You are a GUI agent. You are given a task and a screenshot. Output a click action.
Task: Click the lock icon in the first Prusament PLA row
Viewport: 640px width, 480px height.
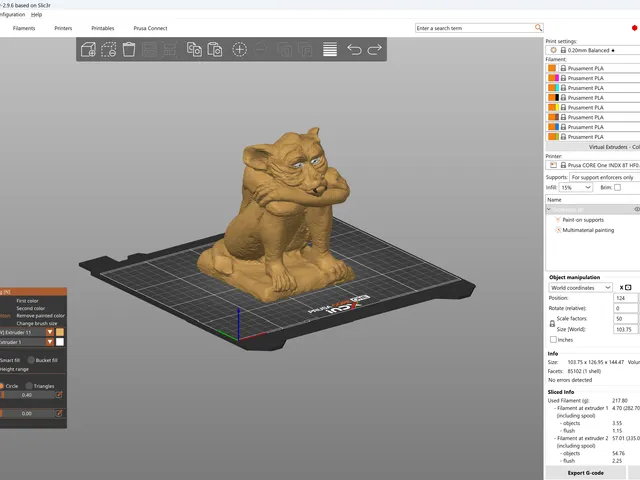coord(563,68)
